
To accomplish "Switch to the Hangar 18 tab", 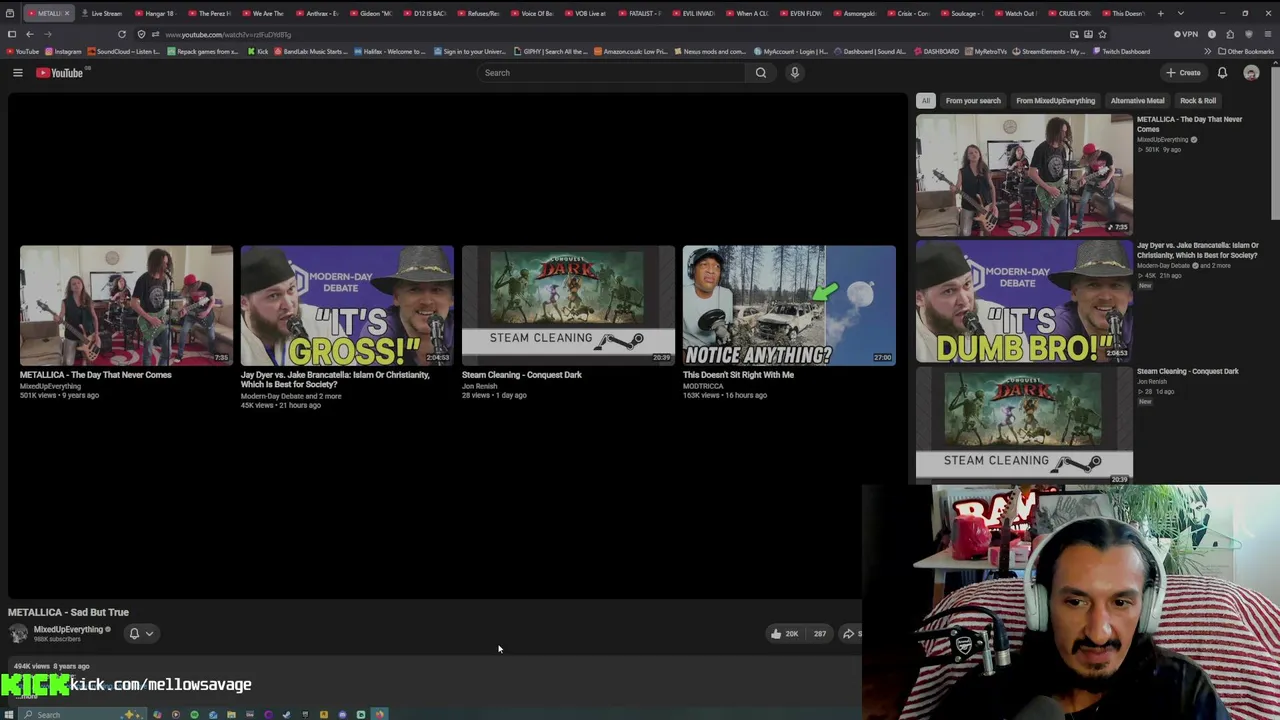I will coord(155,13).
